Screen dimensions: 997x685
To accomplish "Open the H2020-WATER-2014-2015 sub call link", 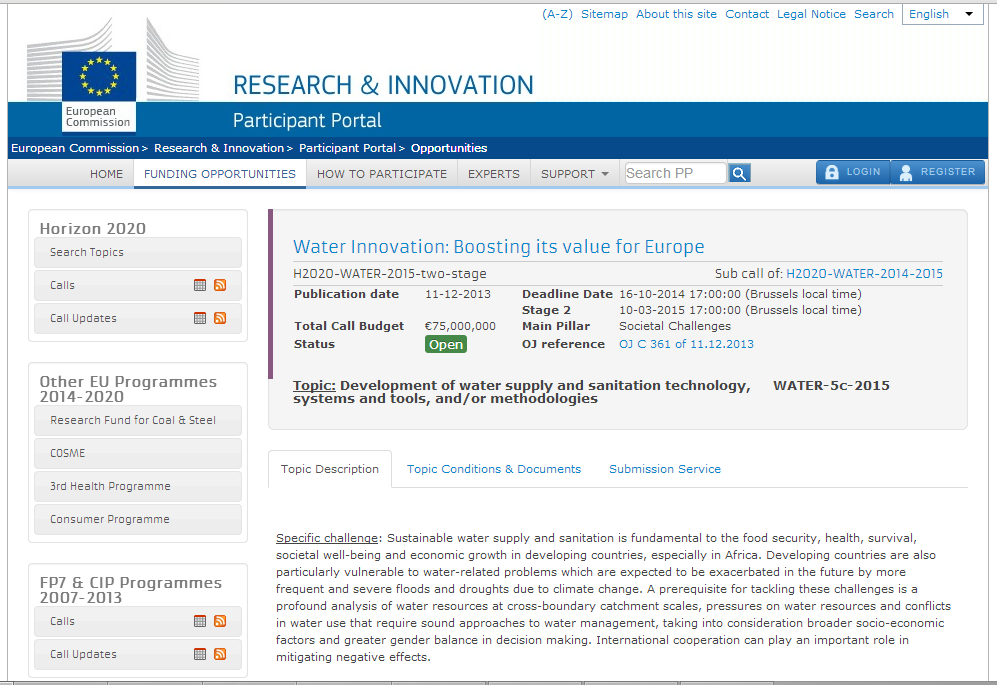I will pyautogui.click(x=864, y=273).
